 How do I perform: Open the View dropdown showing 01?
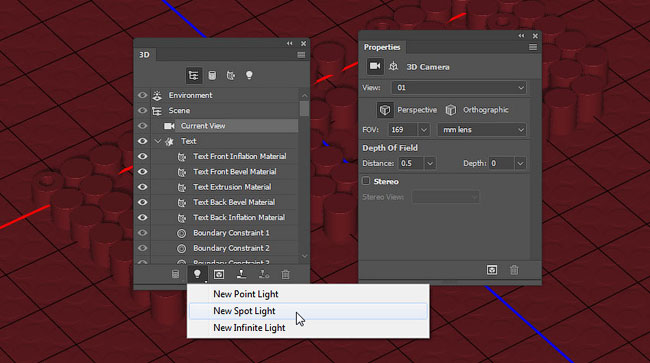(459, 88)
